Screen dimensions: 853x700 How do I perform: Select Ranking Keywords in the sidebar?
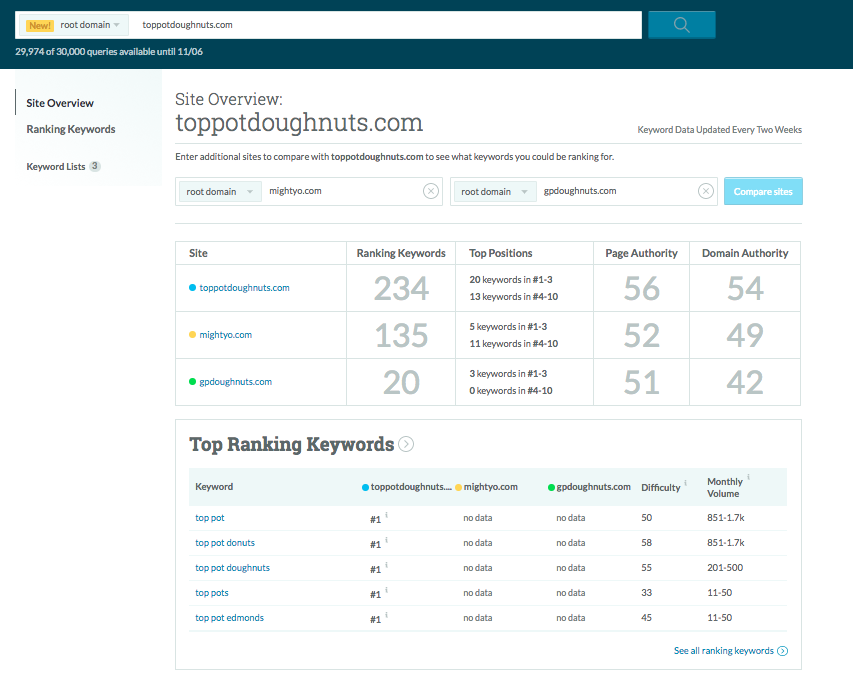(x=71, y=129)
